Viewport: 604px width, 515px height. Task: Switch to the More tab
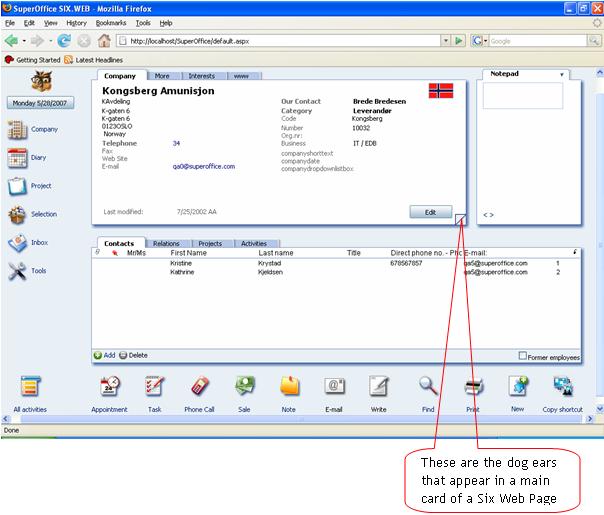[x=162, y=76]
